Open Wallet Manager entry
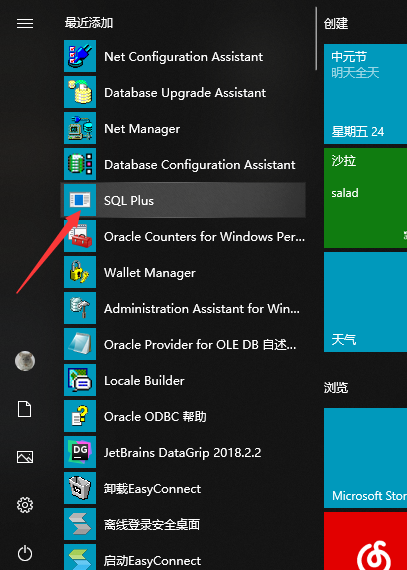 point(183,272)
